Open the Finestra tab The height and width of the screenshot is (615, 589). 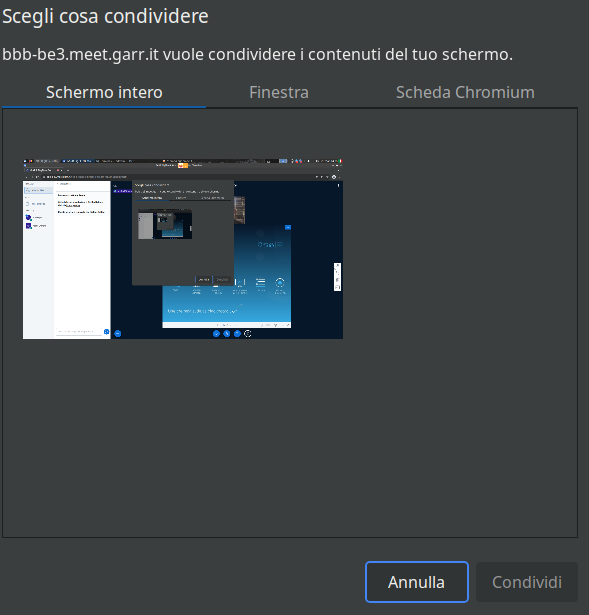[279, 93]
